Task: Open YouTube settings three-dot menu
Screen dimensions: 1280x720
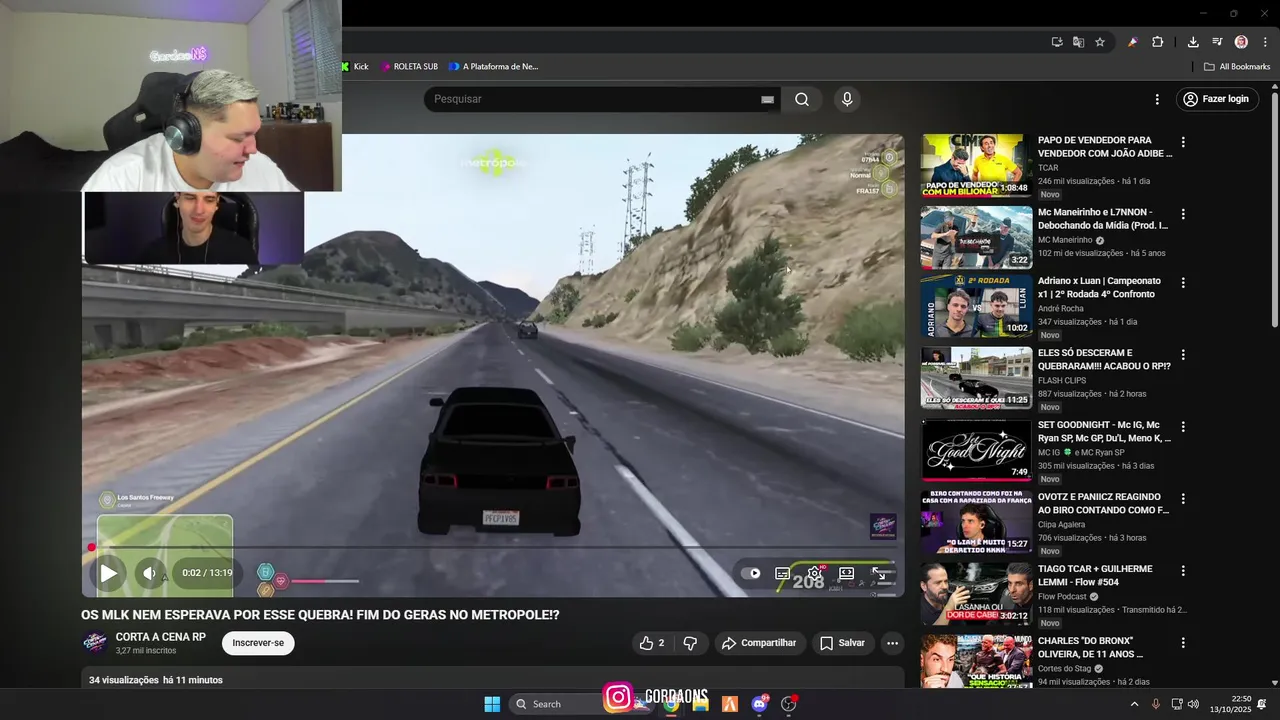Action: coord(1157,99)
